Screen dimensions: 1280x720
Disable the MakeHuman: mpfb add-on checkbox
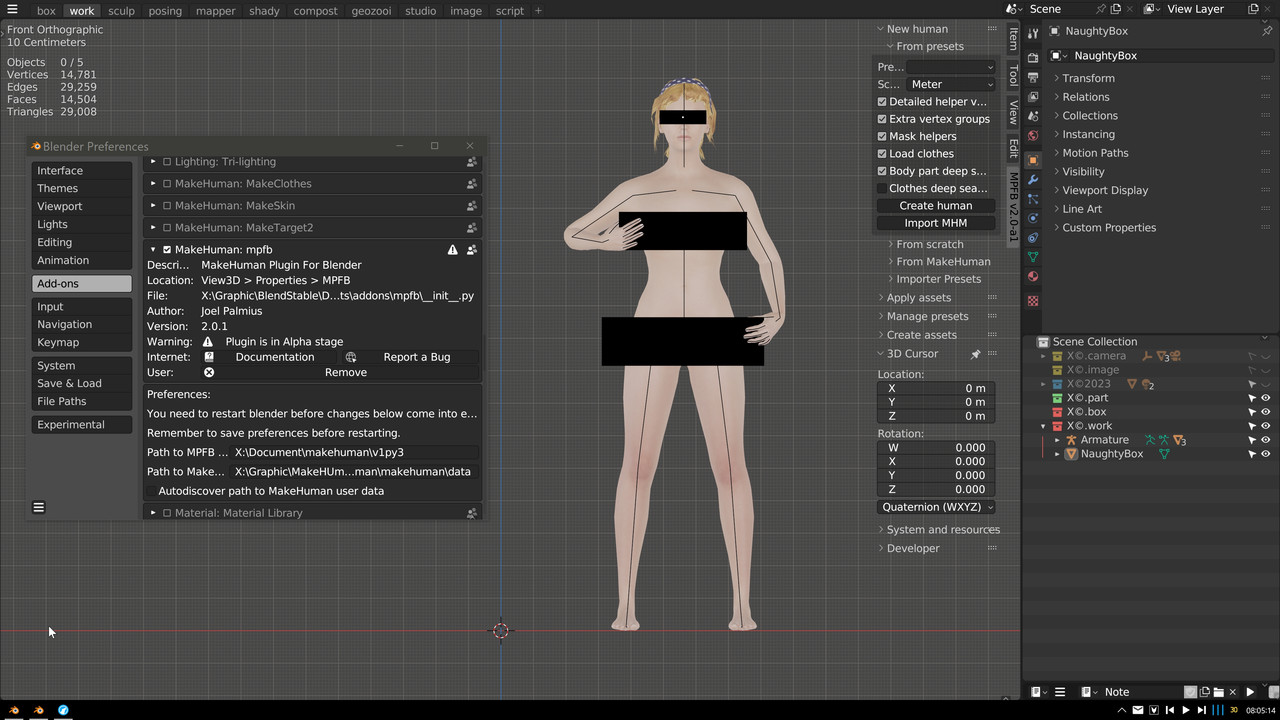pyautogui.click(x=167, y=250)
